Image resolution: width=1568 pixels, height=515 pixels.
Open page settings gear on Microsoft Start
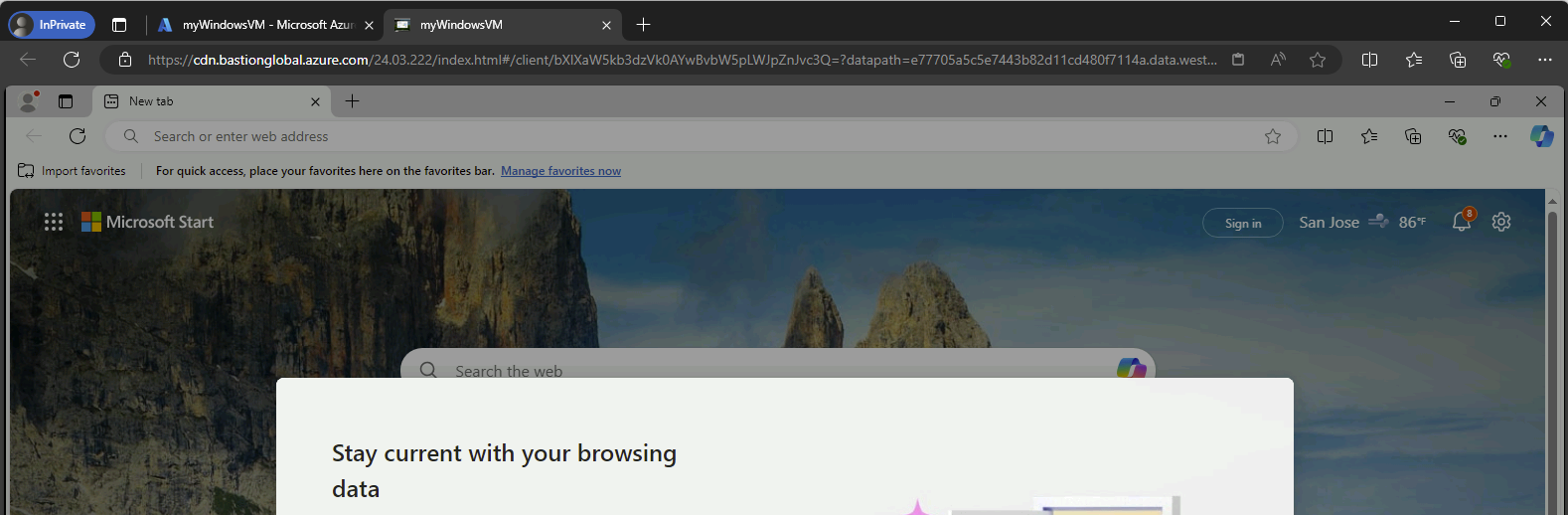[x=1500, y=222]
